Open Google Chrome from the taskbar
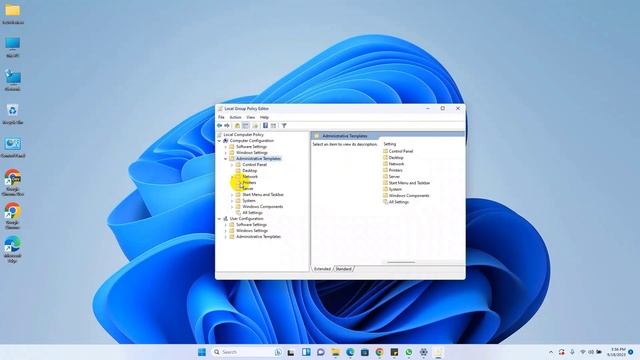This screenshot has width=640, height=360. tap(380, 352)
